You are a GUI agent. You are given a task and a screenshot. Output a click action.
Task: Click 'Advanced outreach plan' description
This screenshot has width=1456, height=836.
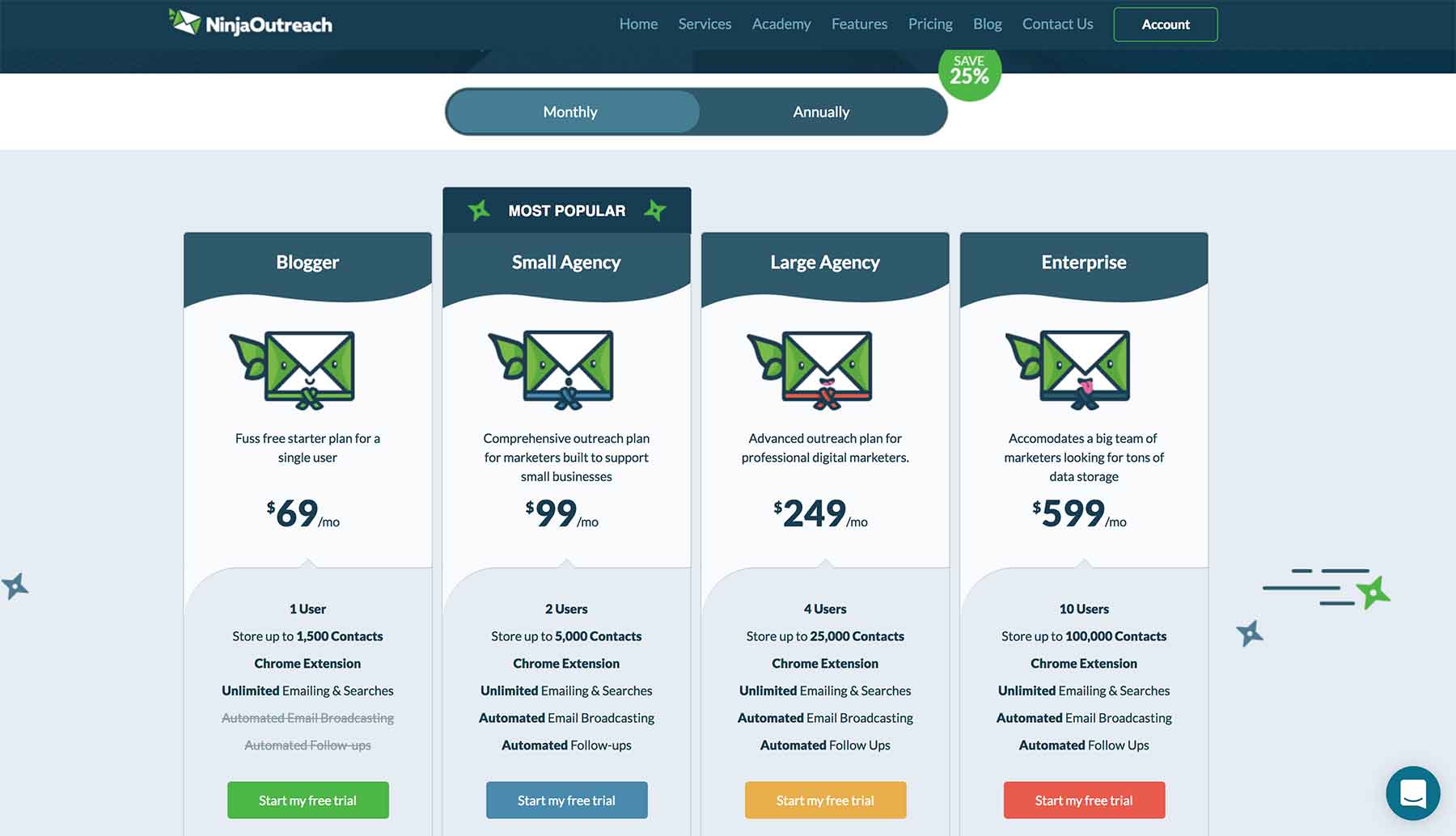(825, 448)
